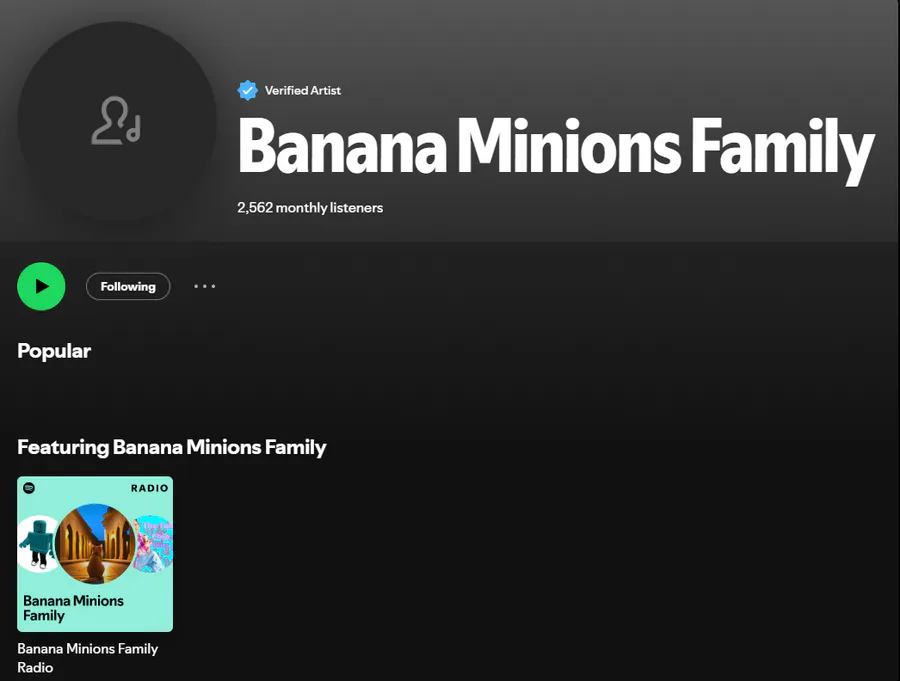Viewport: 900px width, 681px height.
Task: Click the Popular section heading
Action: (54, 351)
